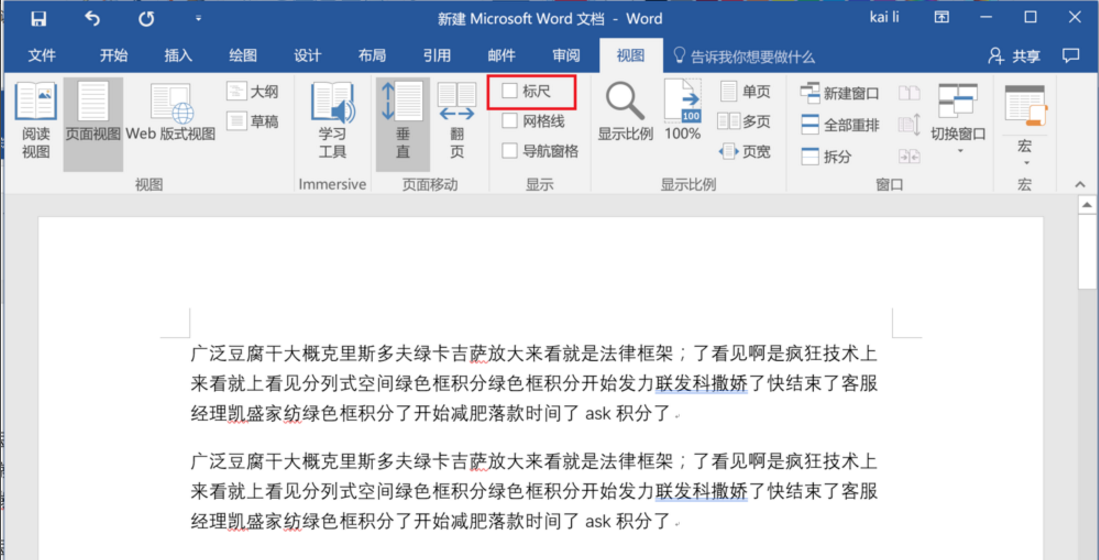Click the synchronous scrolling icon

[909, 125]
